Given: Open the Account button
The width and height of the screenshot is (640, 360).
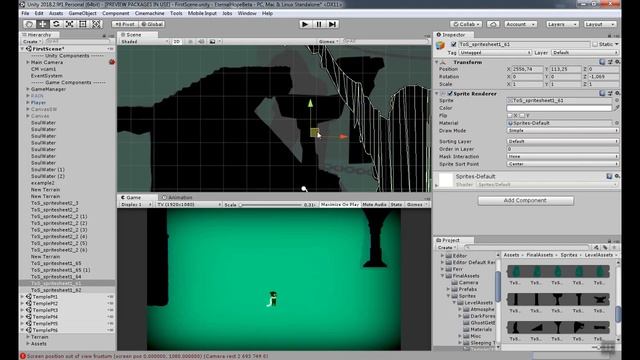Looking at the screenshot, I should click(x=520, y=24).
